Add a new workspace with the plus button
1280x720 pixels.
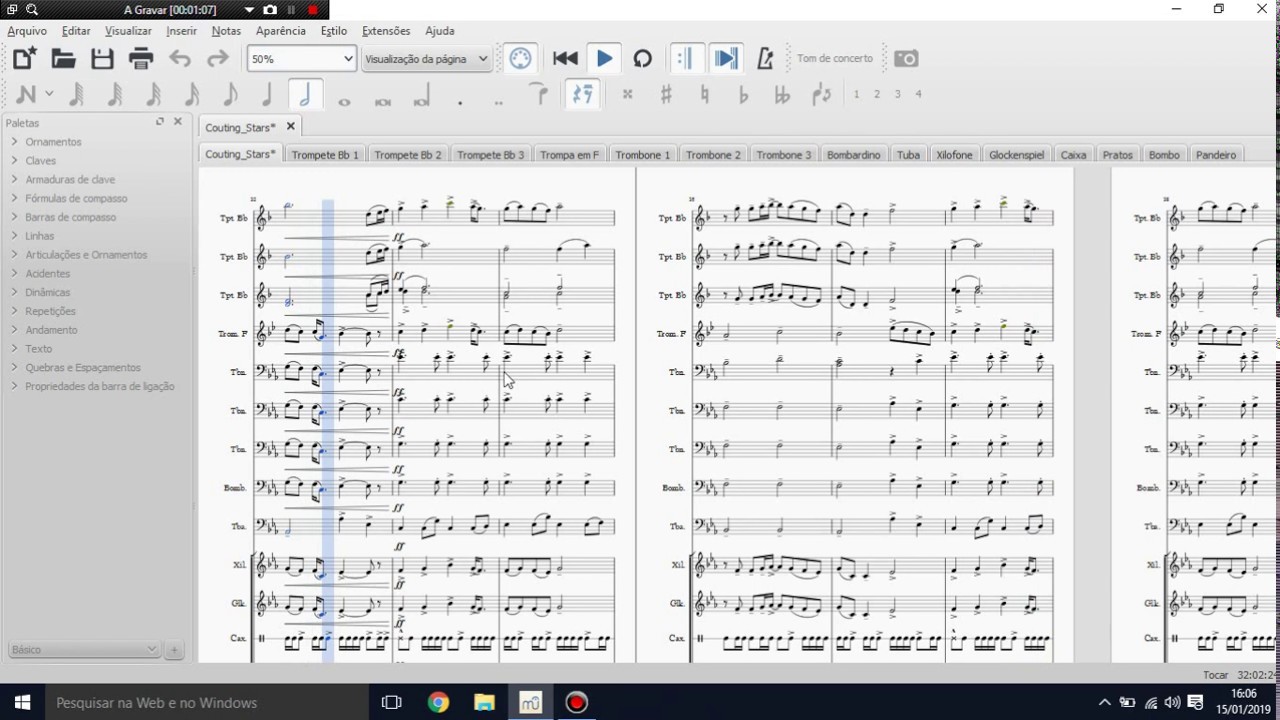pyautogui.click(x=174, y=650)
